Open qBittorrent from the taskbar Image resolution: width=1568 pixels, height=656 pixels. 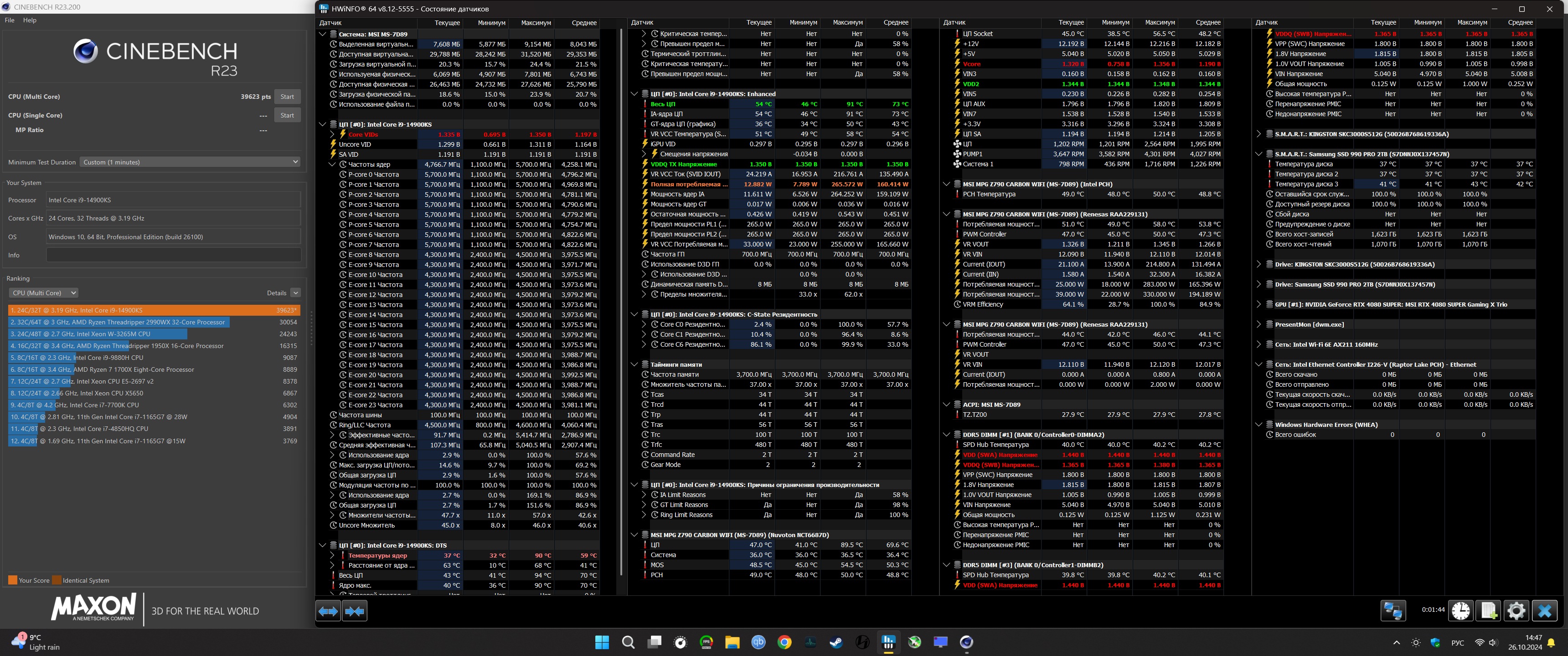click(758, 642)
